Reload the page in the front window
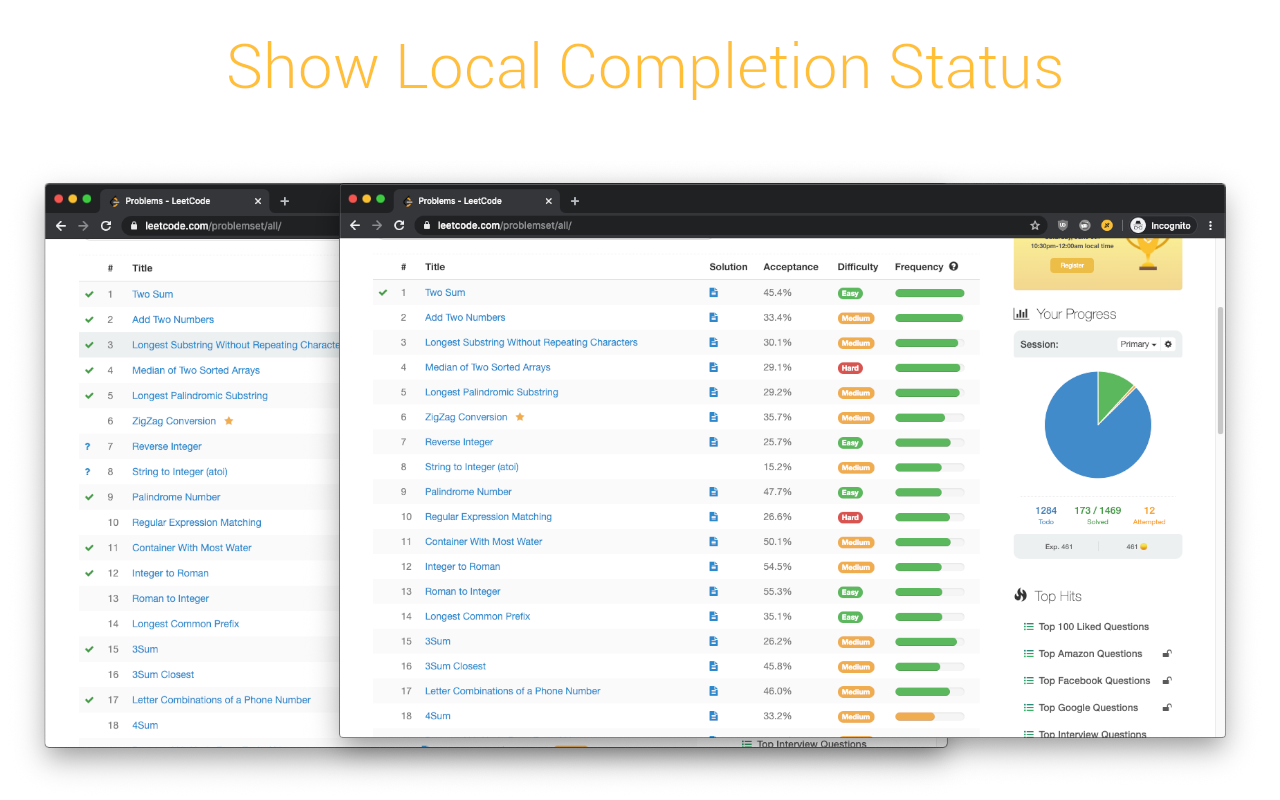1280x800 pixels. 399,226
